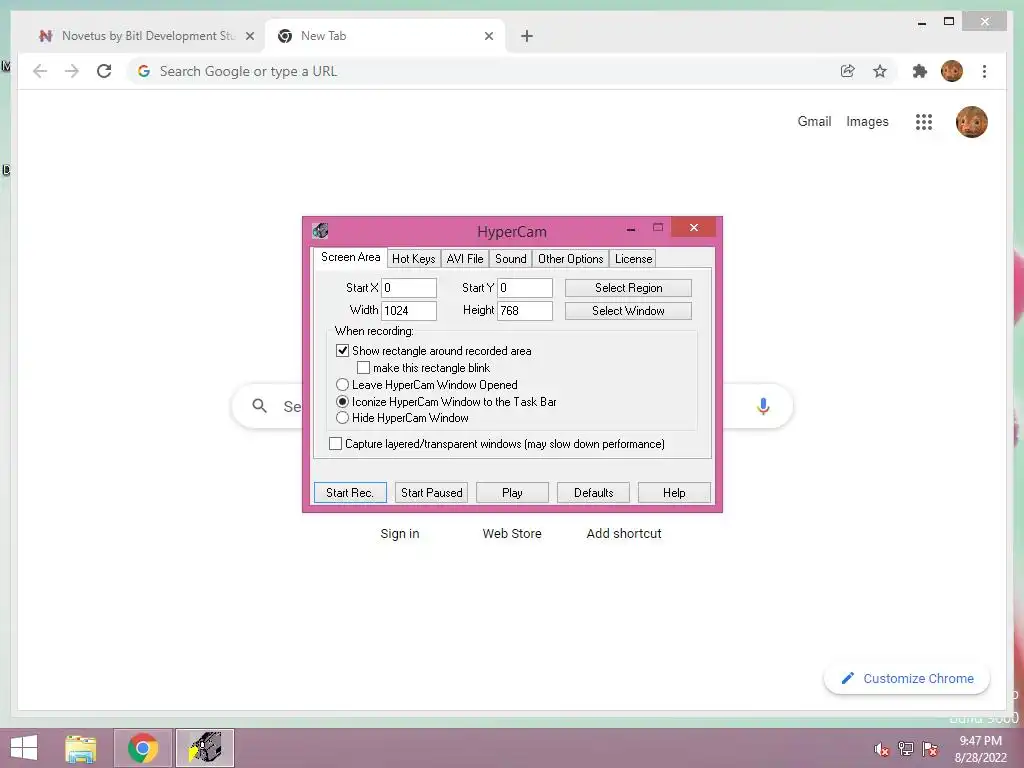
Task: Click the search magnifier icon on Google
Action: pos(259,406)
